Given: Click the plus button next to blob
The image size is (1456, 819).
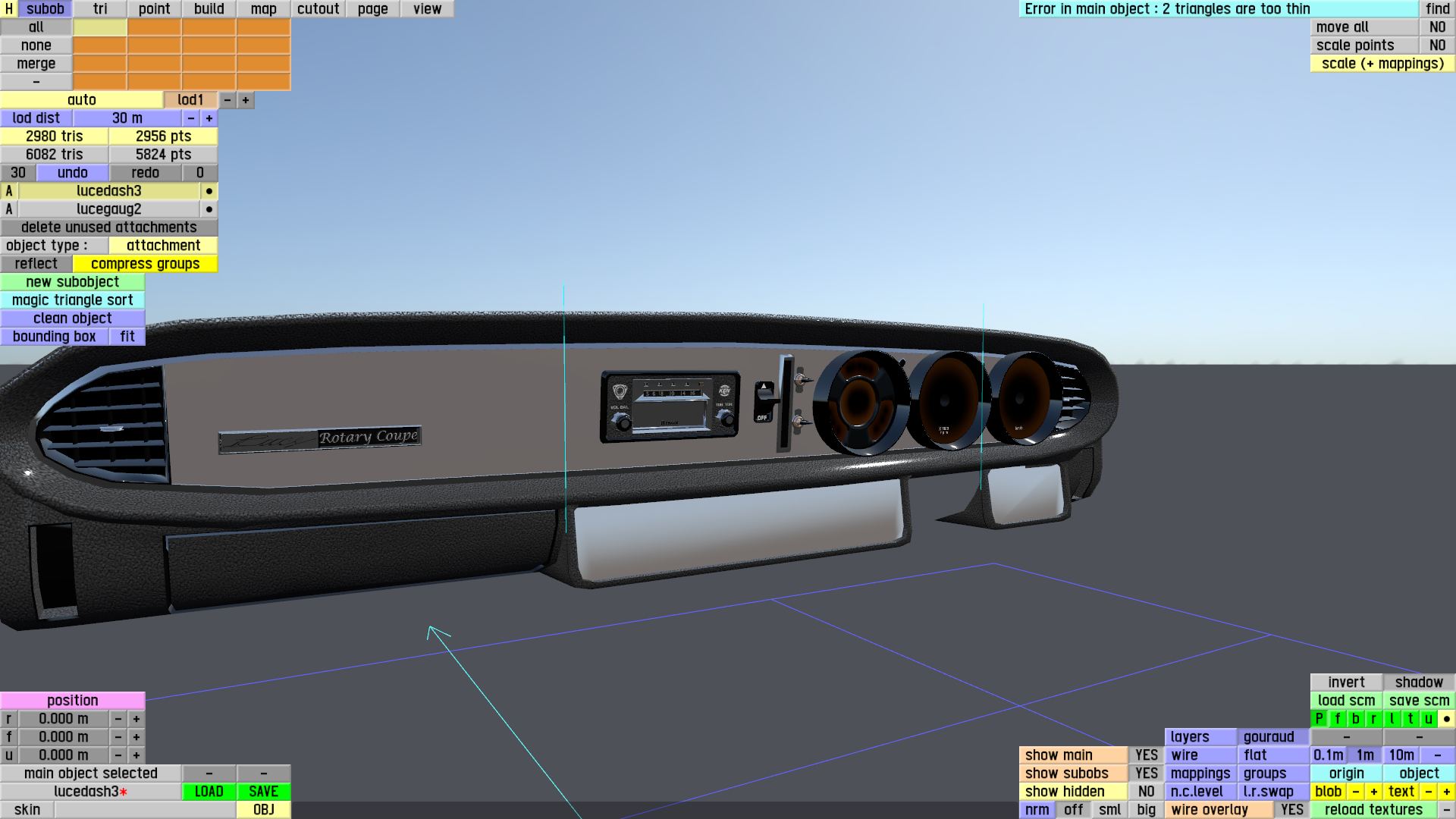Looking at the screenshot, I should pyautogui.click(x=1373, y=792).
